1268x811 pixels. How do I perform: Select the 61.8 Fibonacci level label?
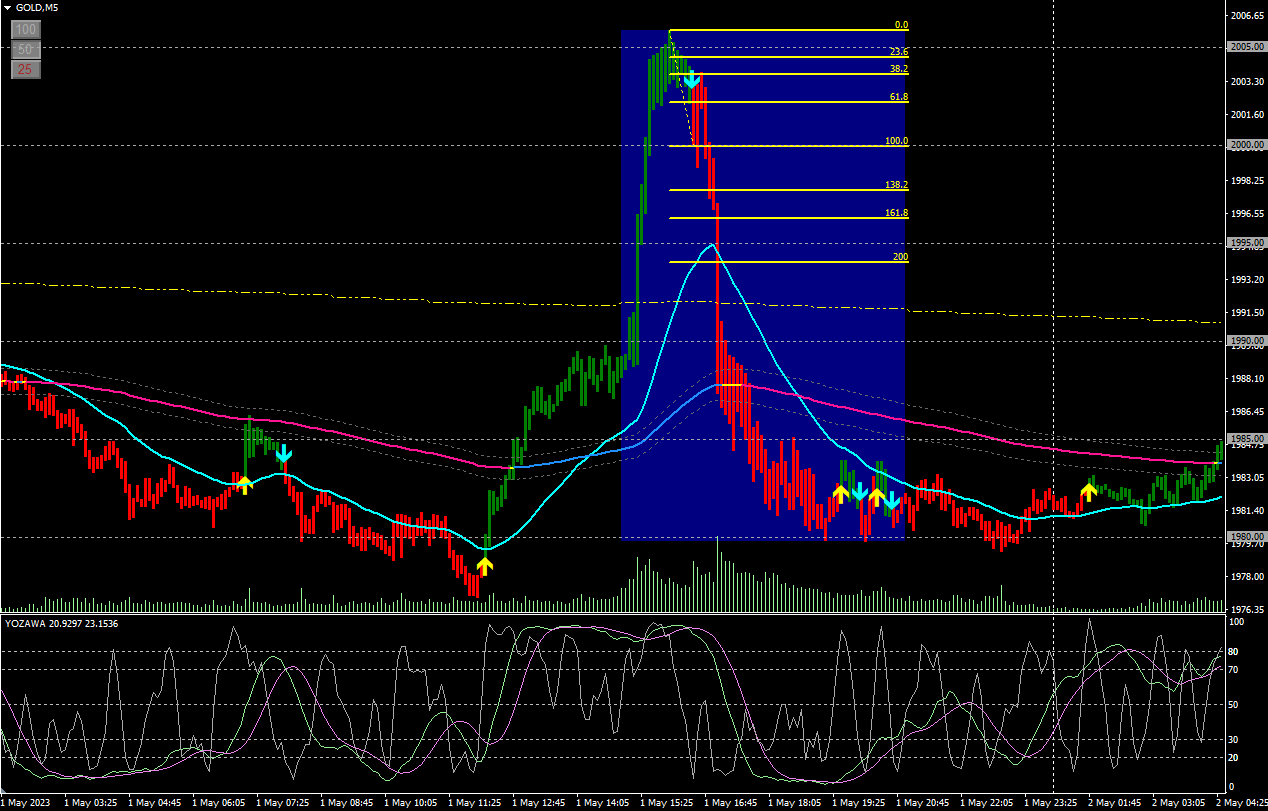[898, 97]
